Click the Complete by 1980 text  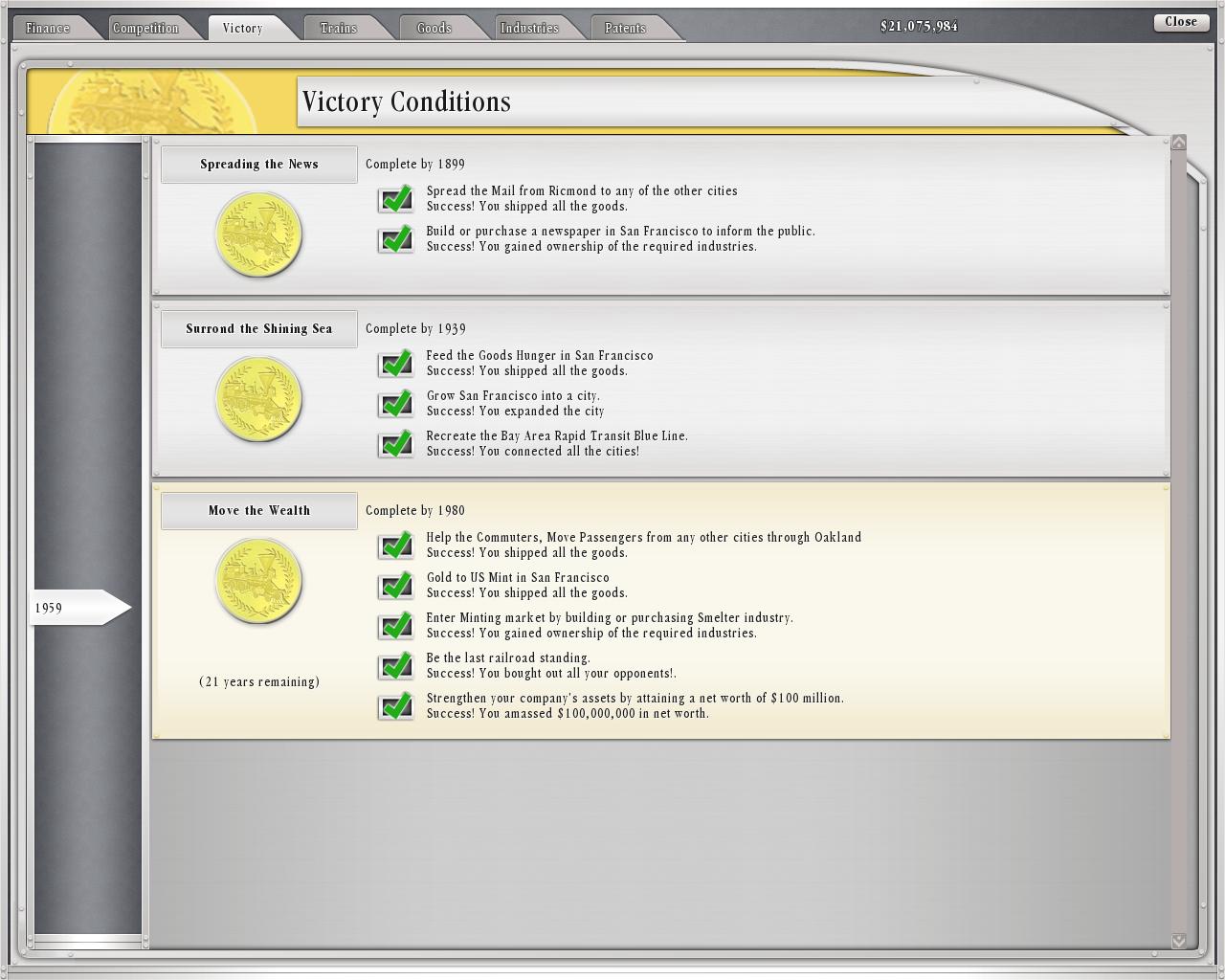[415, 511]
